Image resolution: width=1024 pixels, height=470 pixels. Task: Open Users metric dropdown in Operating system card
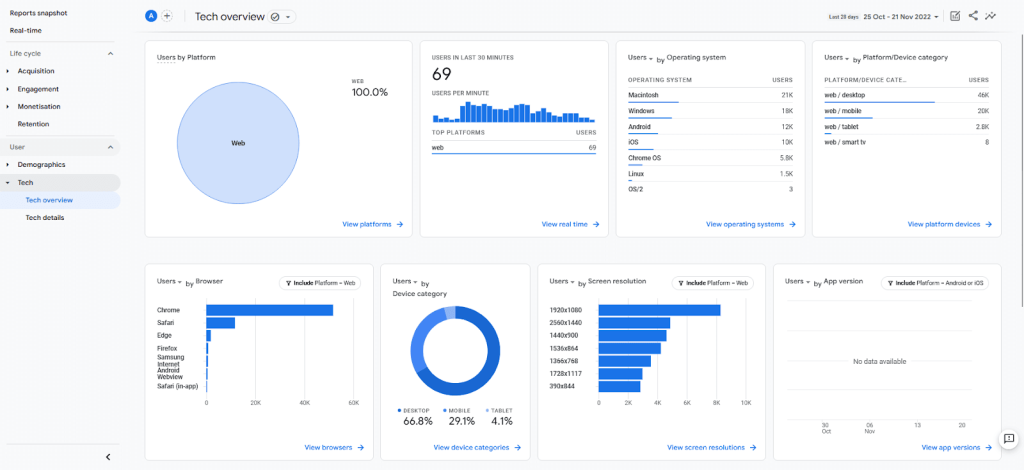[641, 57]
